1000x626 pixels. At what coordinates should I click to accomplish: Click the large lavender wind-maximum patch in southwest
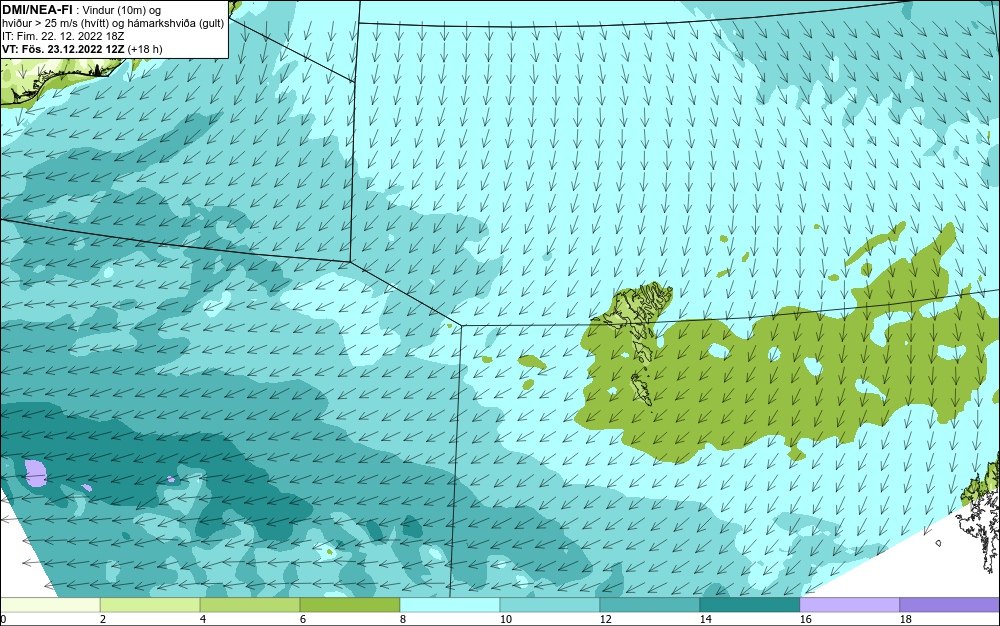[x=36, y=472]
